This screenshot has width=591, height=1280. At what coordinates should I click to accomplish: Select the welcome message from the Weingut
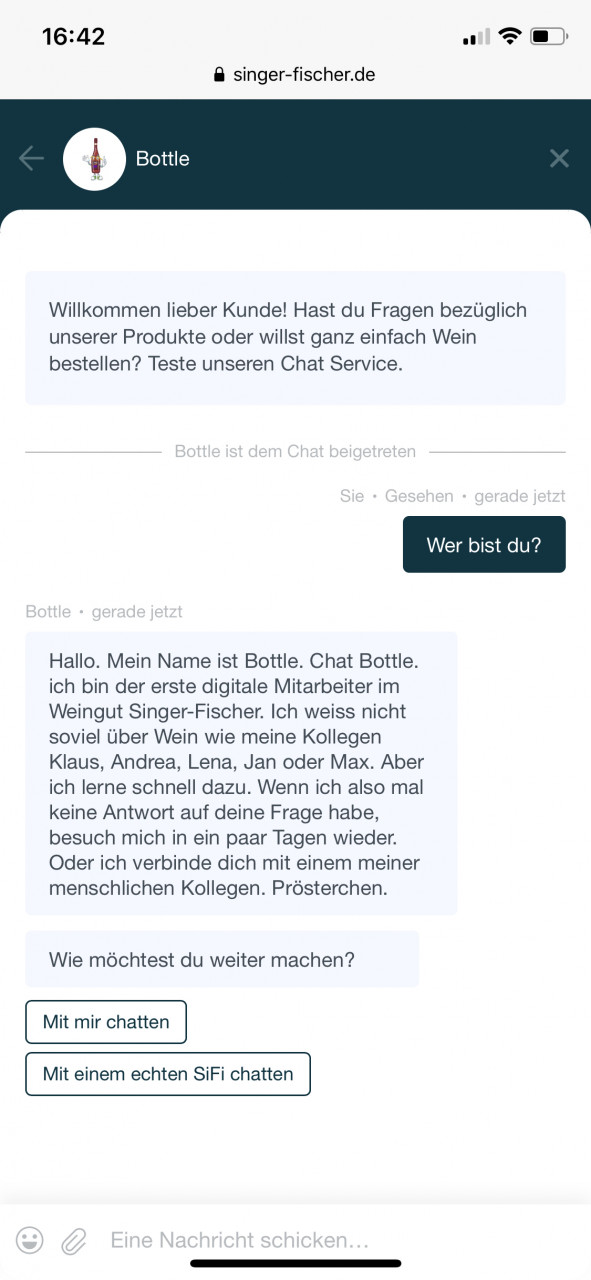click(295, 336)
